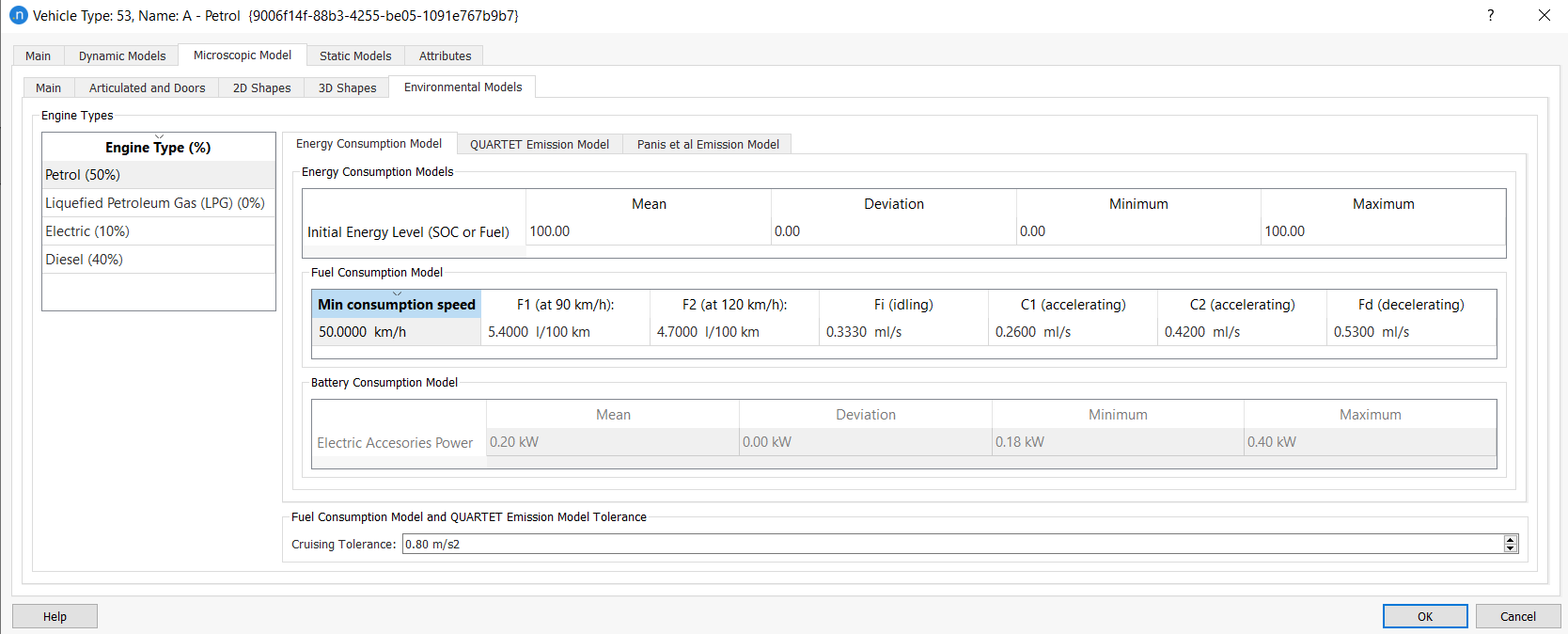Viewport: 1568px width, 634px height.
Task: Click the Electric Accesories Power row label
Action: [x=400, y=443]
